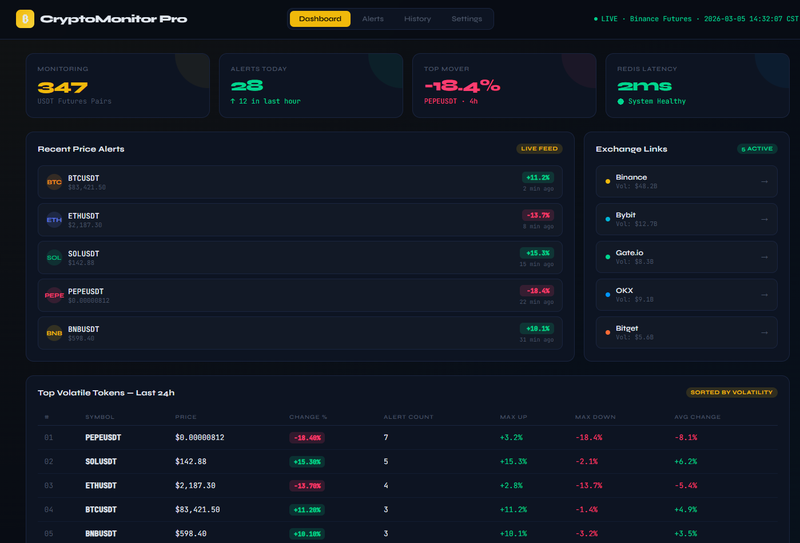Click the SORTED BY VOLATILITY badge
This screenshot has width=800, height=543.
click(x=731, y=392)
